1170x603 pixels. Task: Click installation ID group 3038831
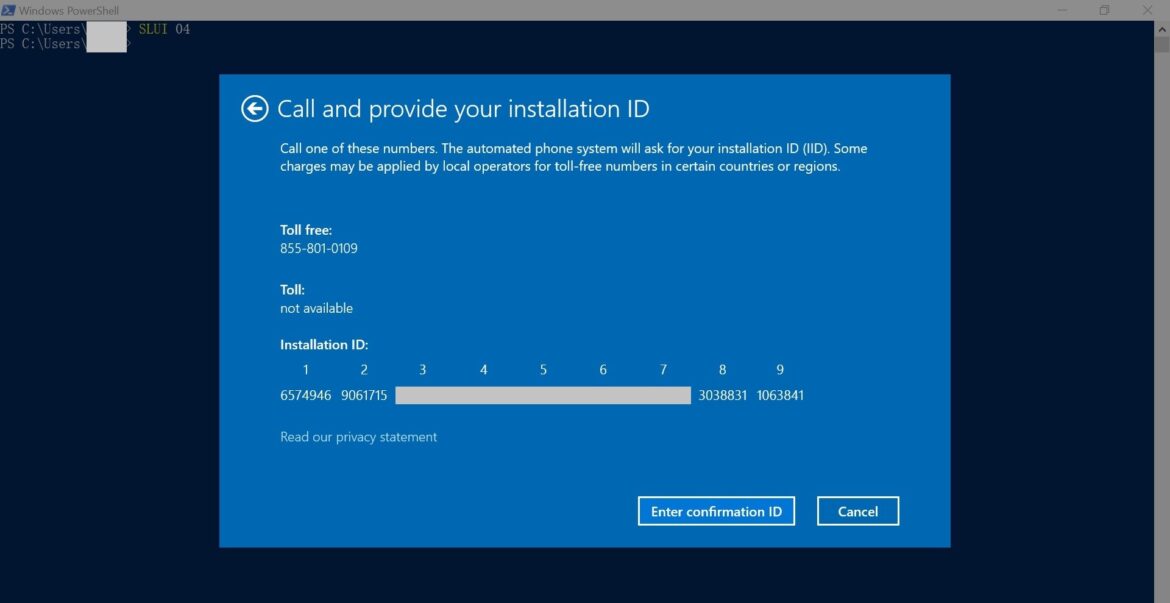coord(722,395)
